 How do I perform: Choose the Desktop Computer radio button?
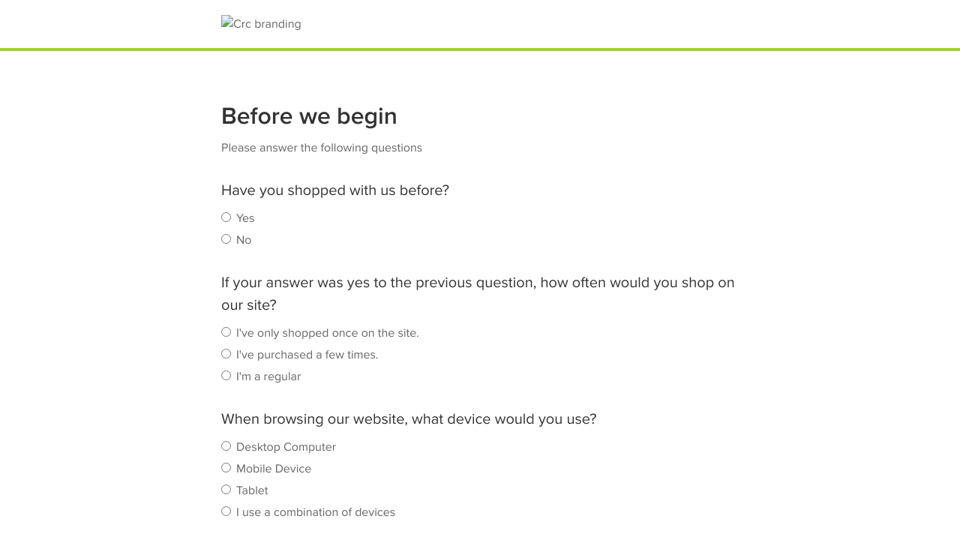[226, 446]
